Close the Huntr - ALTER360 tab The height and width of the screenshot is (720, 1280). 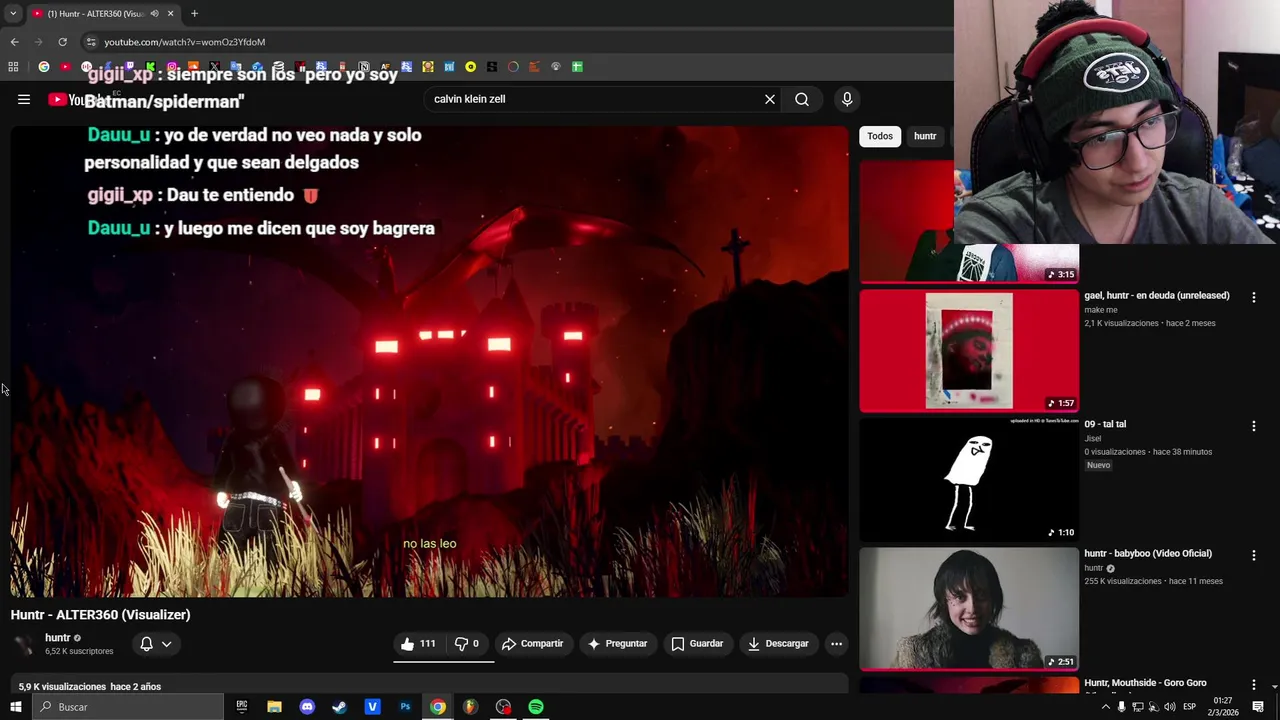click(x=170, y=13)
